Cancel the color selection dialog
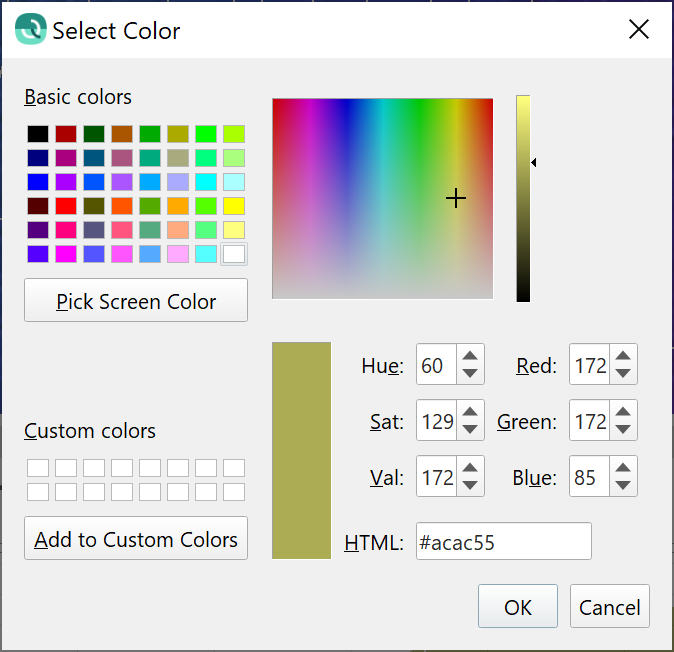The height and width of the screenshot is (652, 674). point(609,607)
